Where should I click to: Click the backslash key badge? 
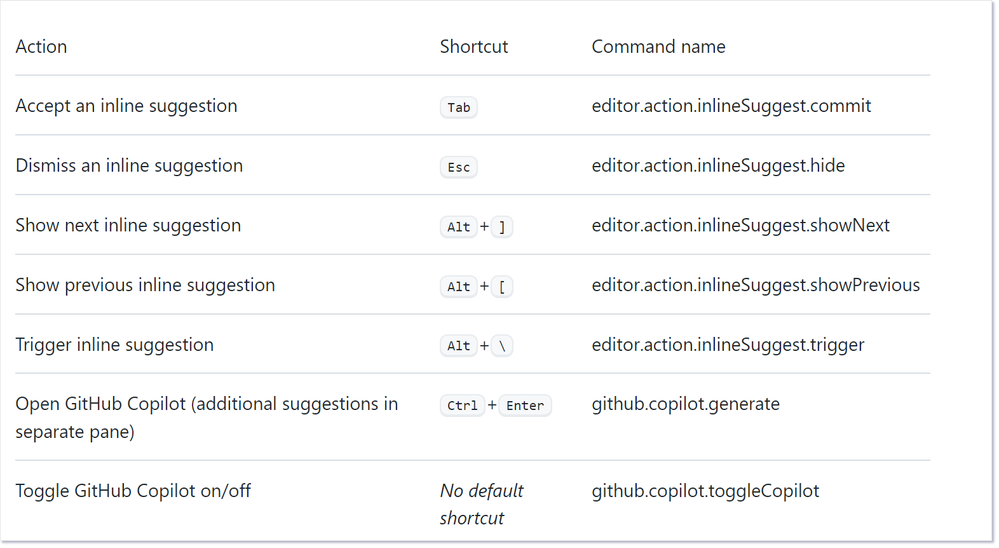[x=502, y=346]
